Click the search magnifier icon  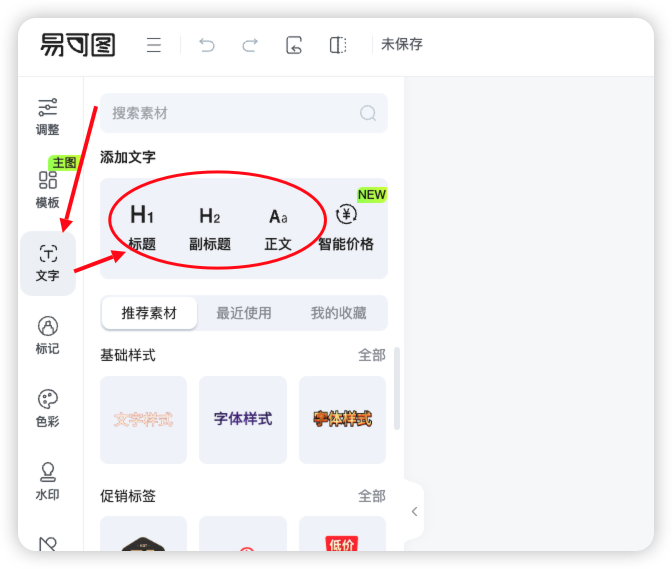368,113
